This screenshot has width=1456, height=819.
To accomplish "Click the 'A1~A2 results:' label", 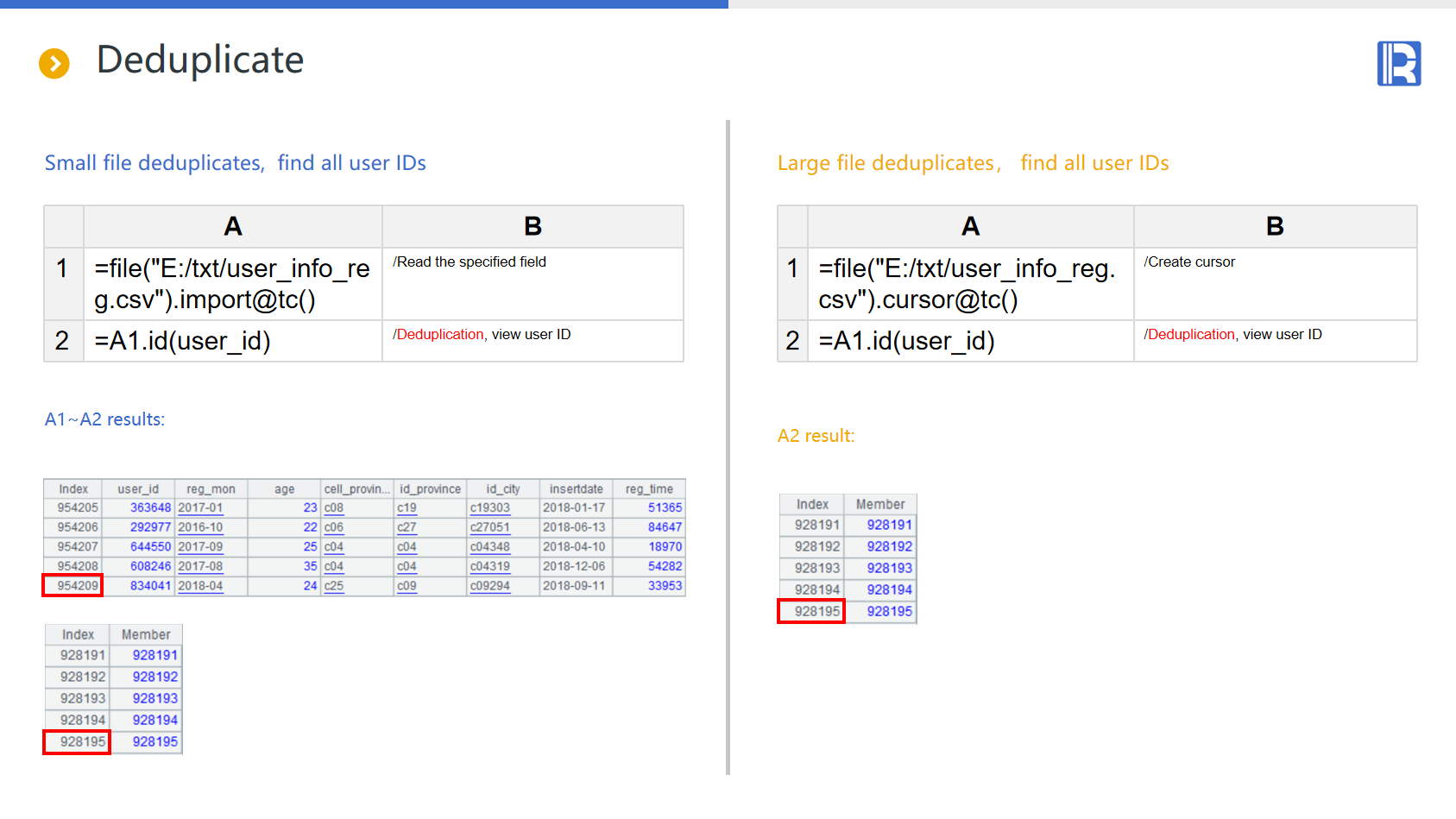I will (x=104, y=419).
